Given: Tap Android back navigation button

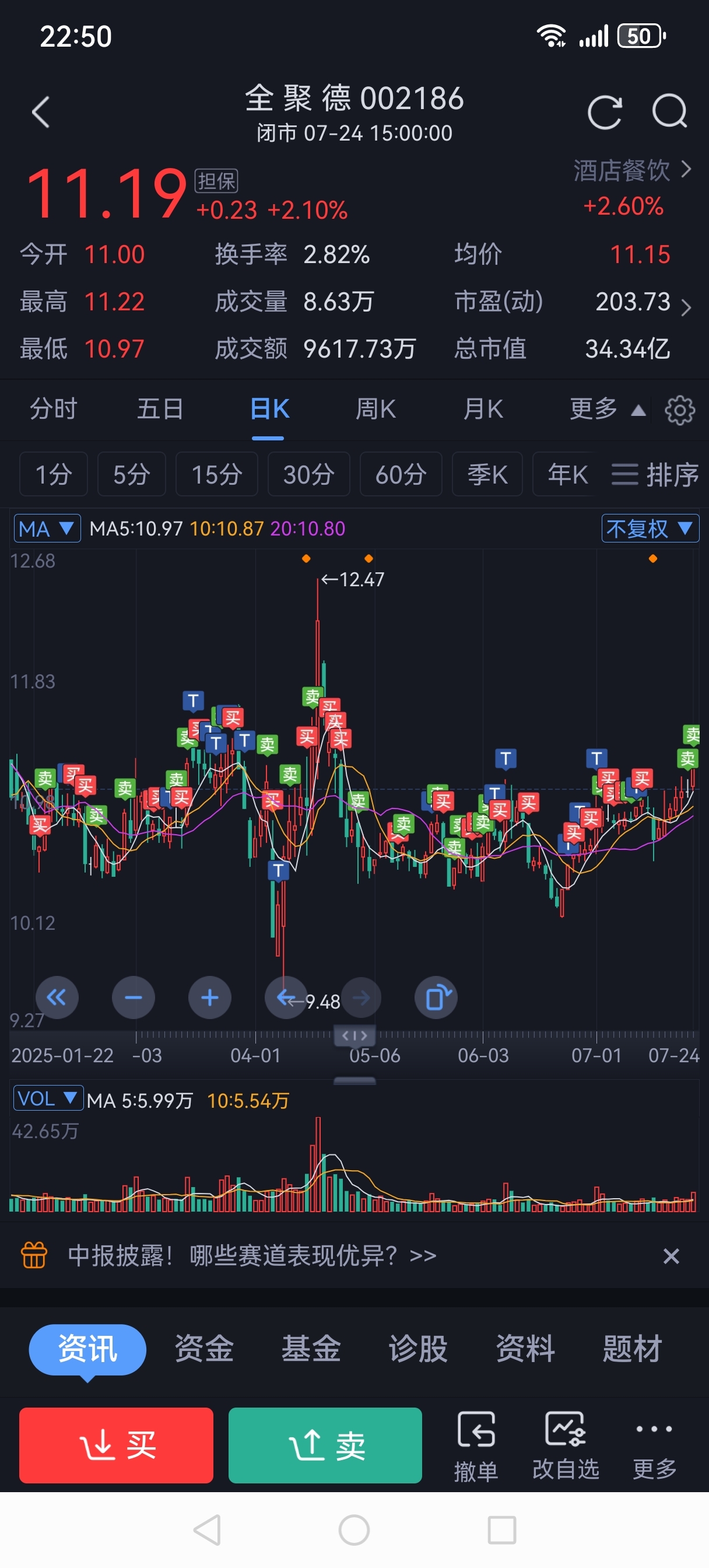Looking at the screenshot, I should click(x=207, y=1529).
